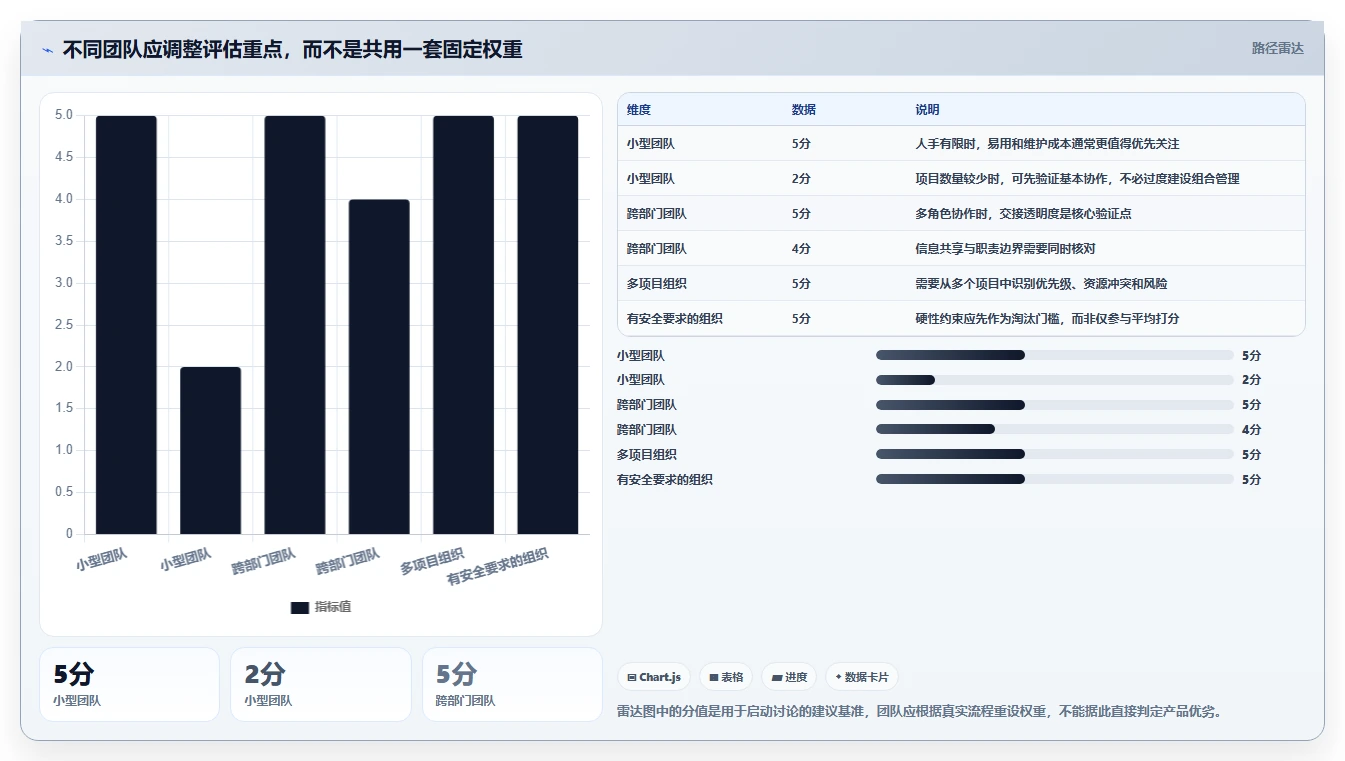
Task: Click the 说明 column header
Action: coord(927,110)
